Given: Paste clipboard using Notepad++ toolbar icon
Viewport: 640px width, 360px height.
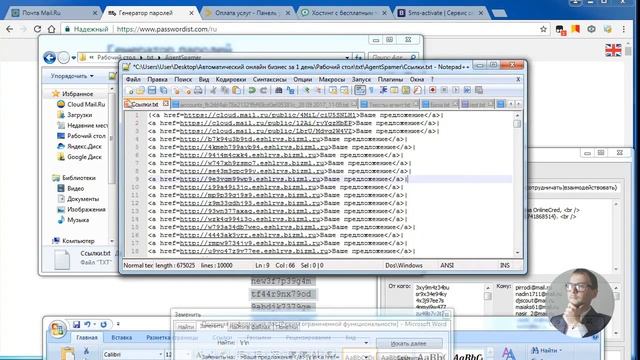Looking at the screenshot, I should (236, 90).
